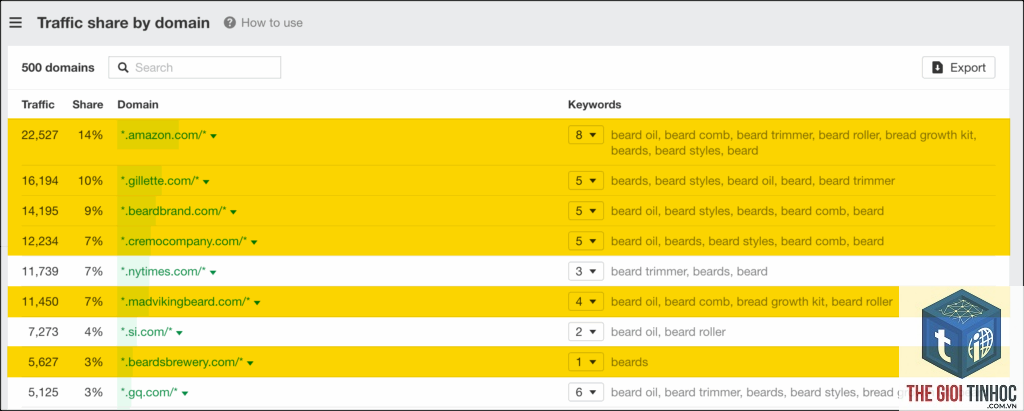This screenshot has width=1024, height=411.
Task: Open the 3 keywords dropdown for nytimes.com
Action: point(585,271)
